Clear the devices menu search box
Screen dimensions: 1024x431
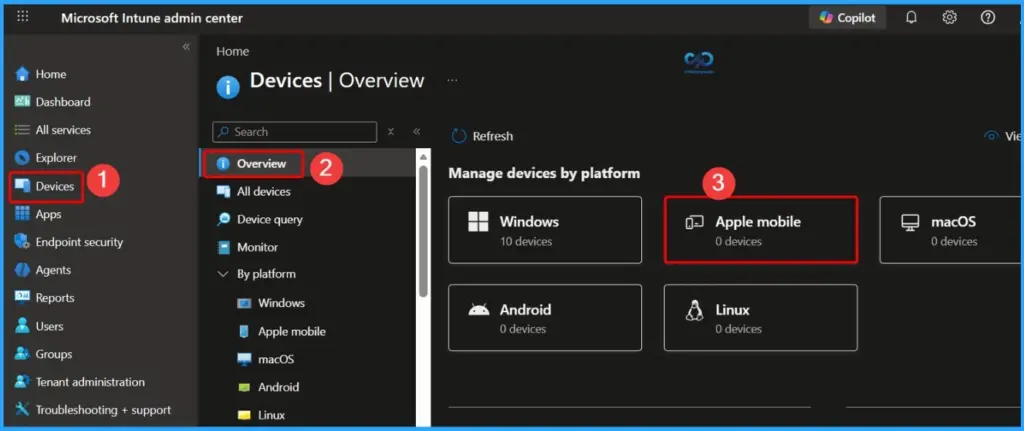391,132
